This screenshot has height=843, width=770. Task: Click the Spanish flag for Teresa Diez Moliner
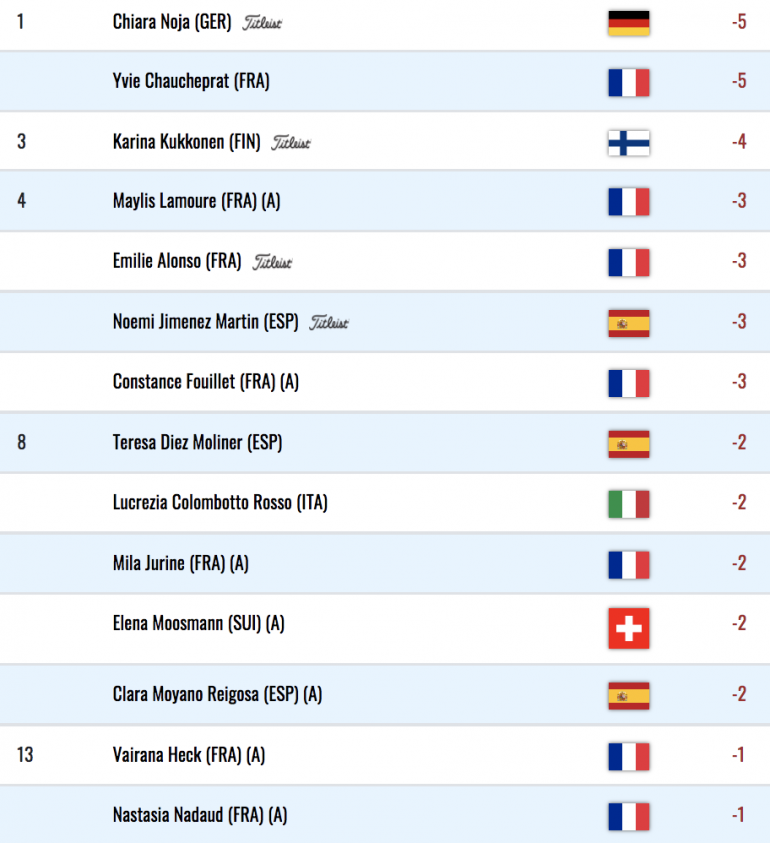tap(629, 444)
